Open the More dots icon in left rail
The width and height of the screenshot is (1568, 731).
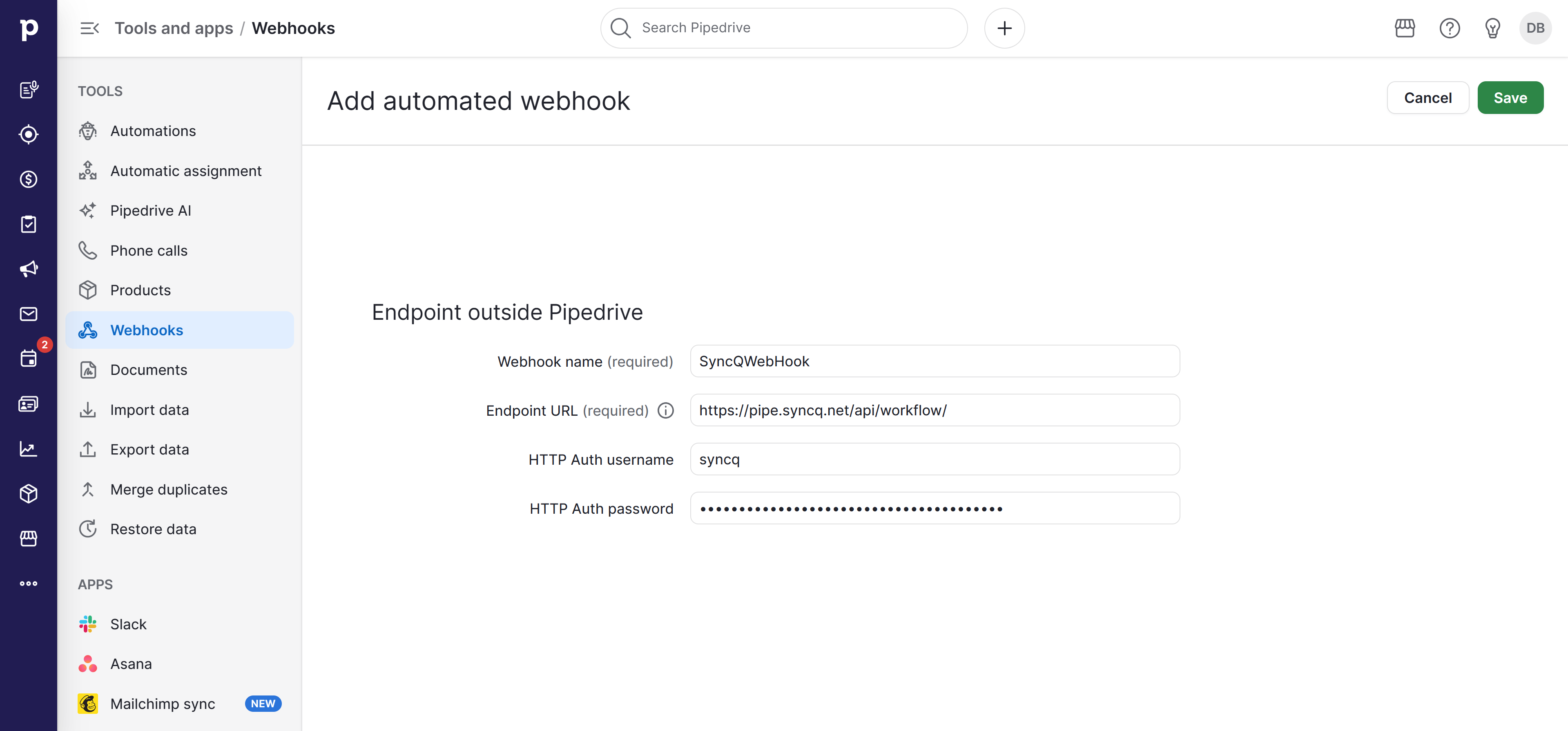29,583
